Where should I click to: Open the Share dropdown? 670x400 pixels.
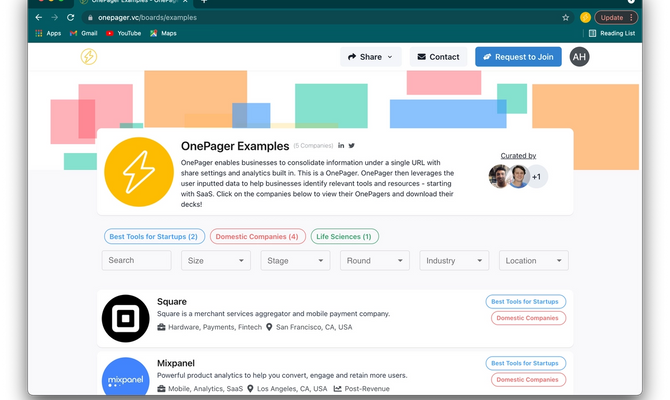370,57
